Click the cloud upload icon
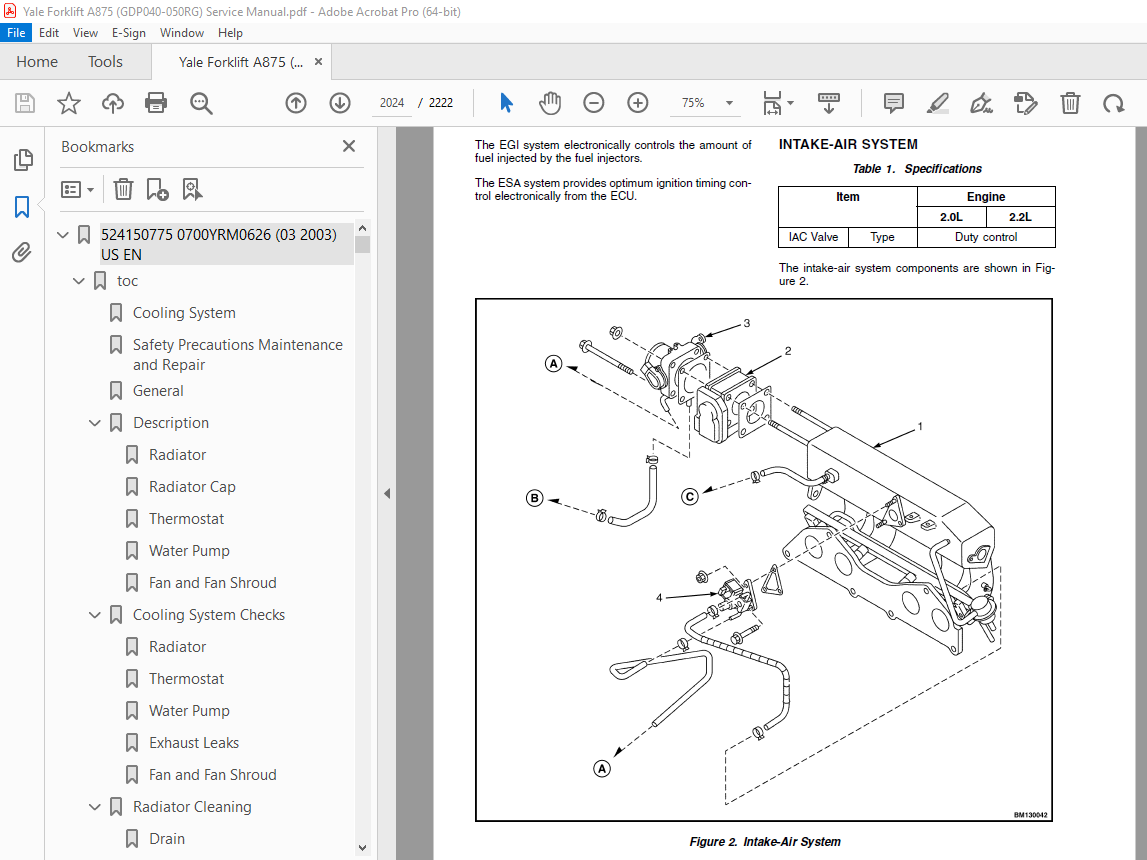 113,103
